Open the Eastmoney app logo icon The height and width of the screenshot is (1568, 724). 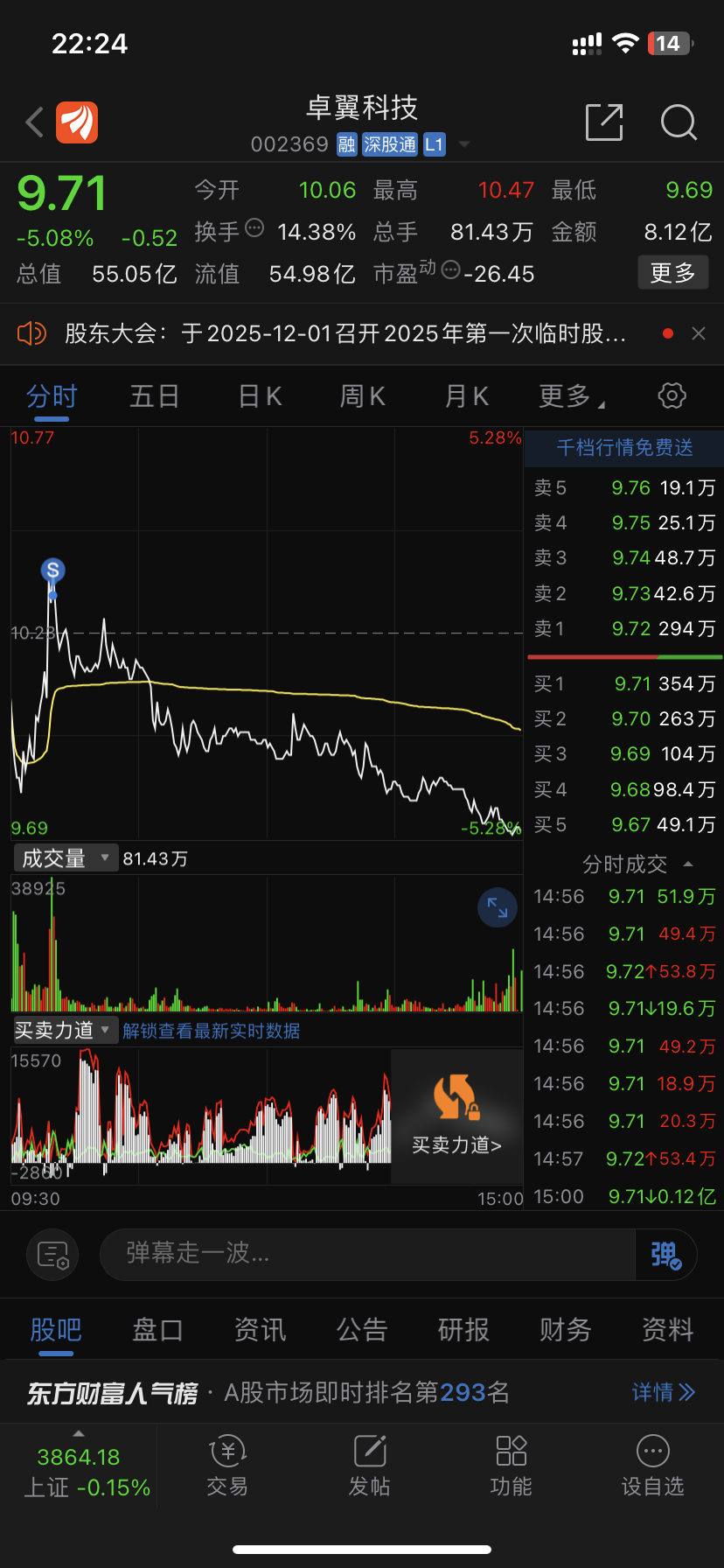pos(77,122)
